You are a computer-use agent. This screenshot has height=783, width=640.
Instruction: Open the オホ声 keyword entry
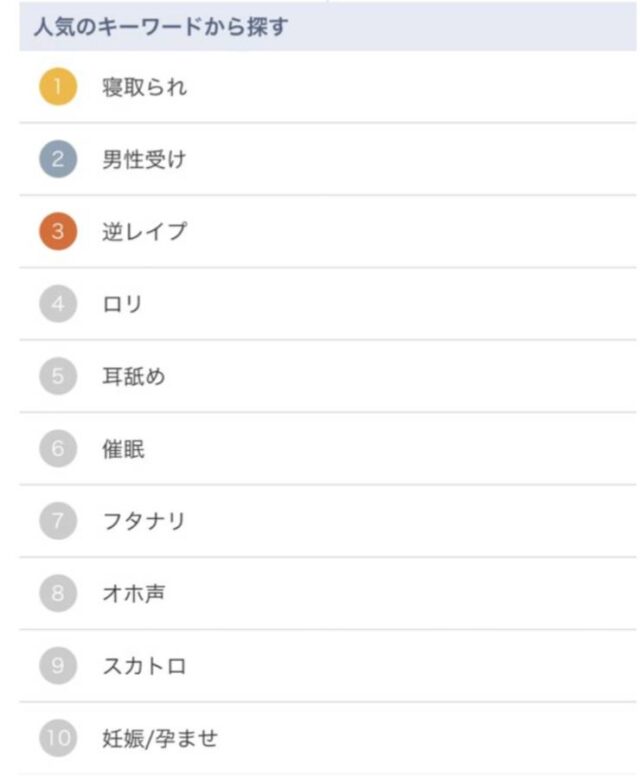click(x=133, y=594)
